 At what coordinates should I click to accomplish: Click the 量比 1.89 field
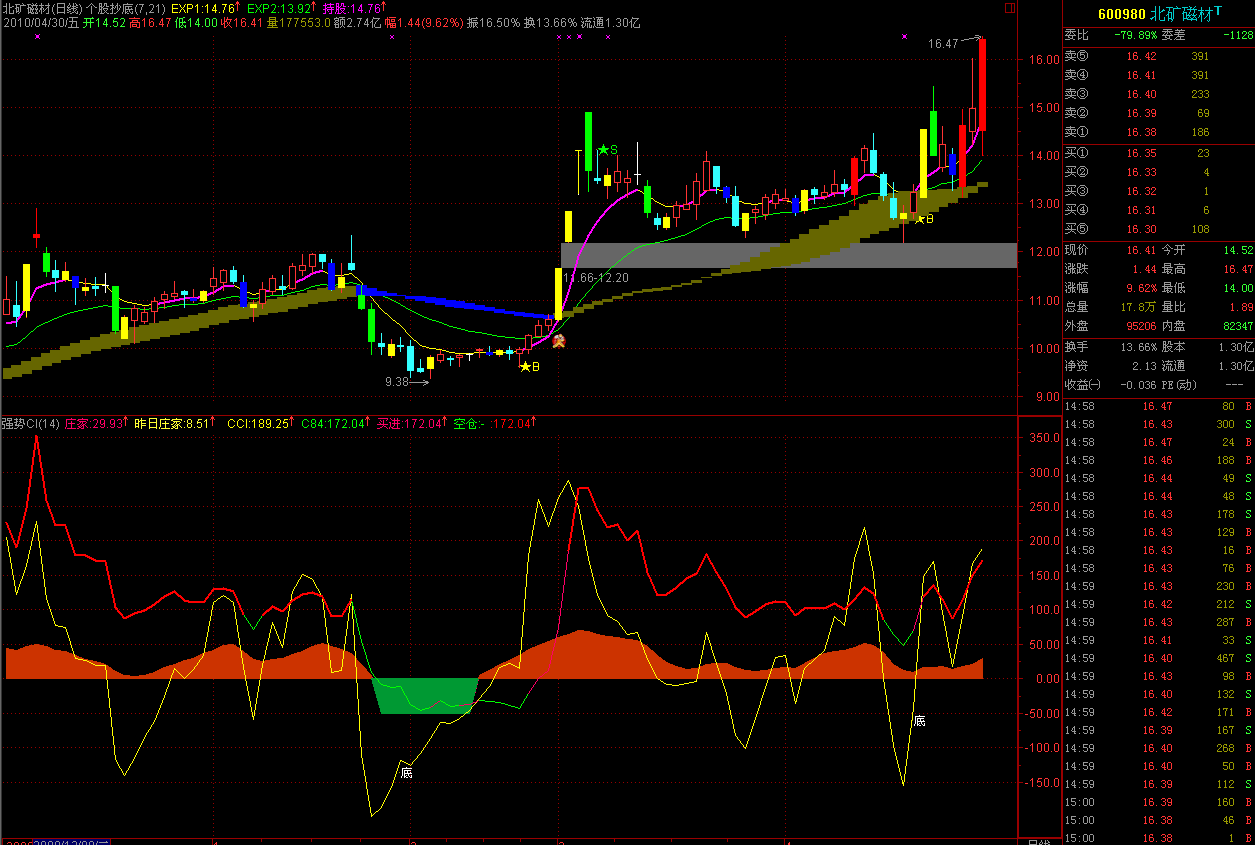point(1207,307)
